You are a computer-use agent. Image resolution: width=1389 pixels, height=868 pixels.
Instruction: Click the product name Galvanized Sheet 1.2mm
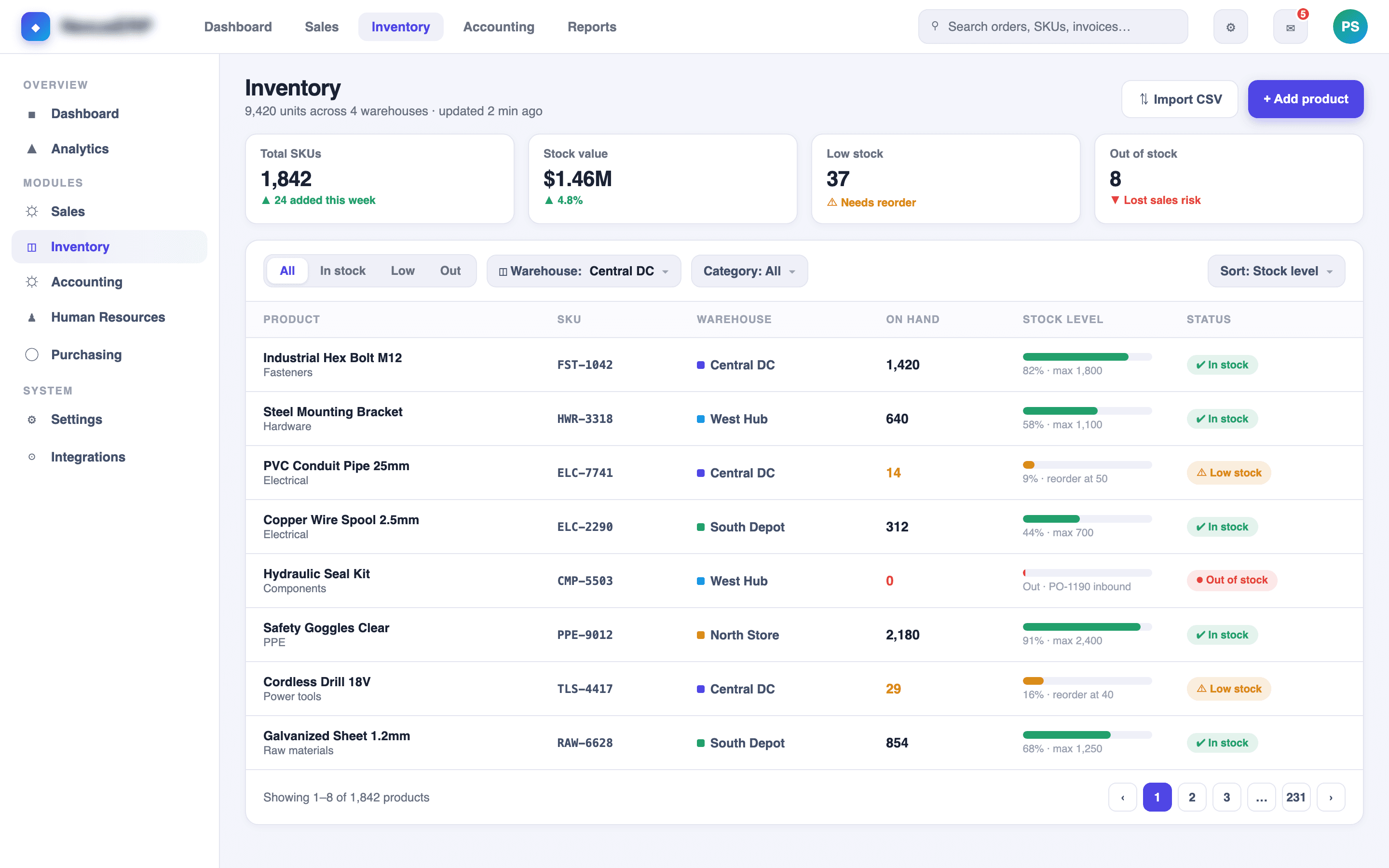point(336,736)
